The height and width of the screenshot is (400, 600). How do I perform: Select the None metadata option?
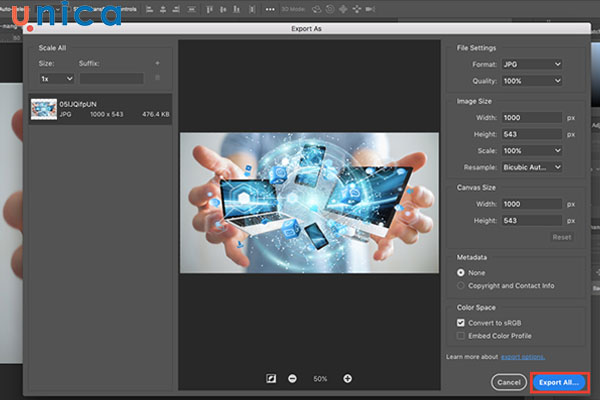tap(461, 271)
